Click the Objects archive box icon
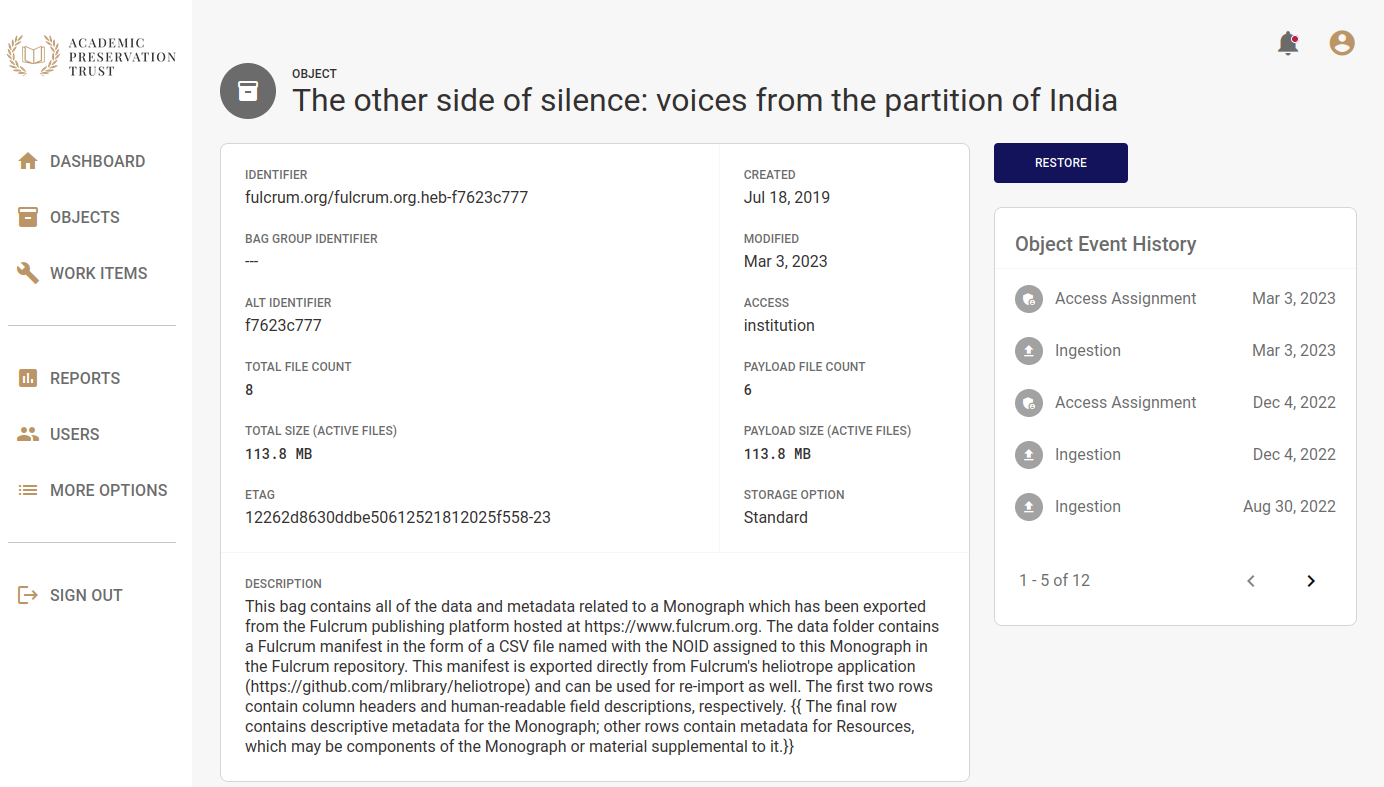Image resolution: width=1384 pixels, height=787 pixels. (x=28, y=217)
